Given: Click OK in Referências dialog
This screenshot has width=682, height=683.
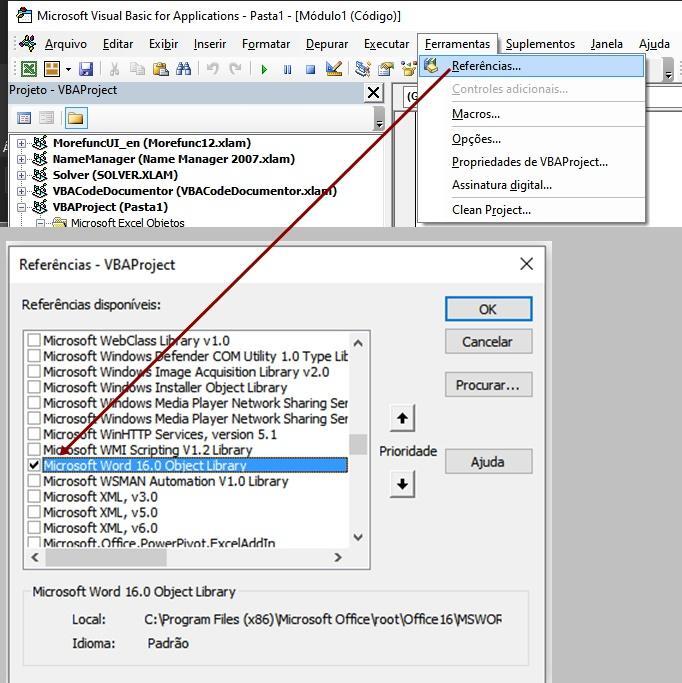Looking at the screenshot, I should tap(488, 309).
